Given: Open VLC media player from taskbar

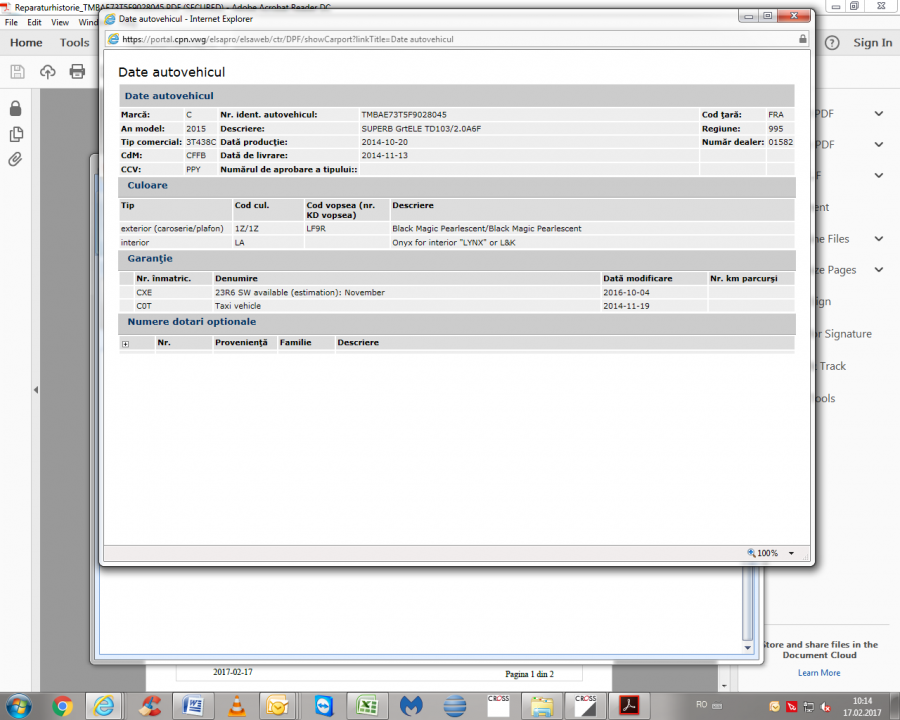Looking at the screenshot, I should [237, 705].
